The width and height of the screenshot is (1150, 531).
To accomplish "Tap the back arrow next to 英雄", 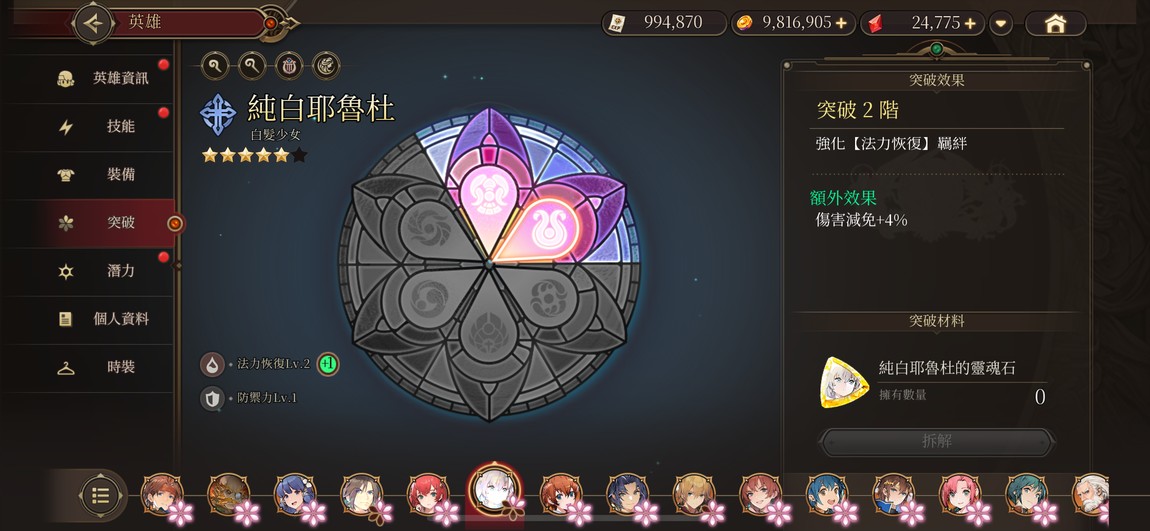I will point(93,23).
